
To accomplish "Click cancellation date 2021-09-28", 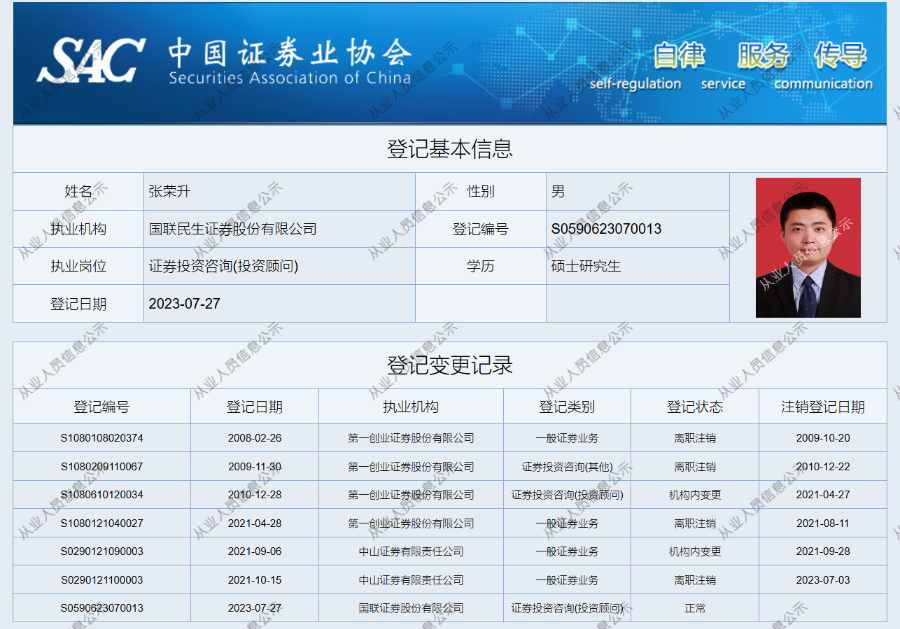I will [x=823, y=552].
